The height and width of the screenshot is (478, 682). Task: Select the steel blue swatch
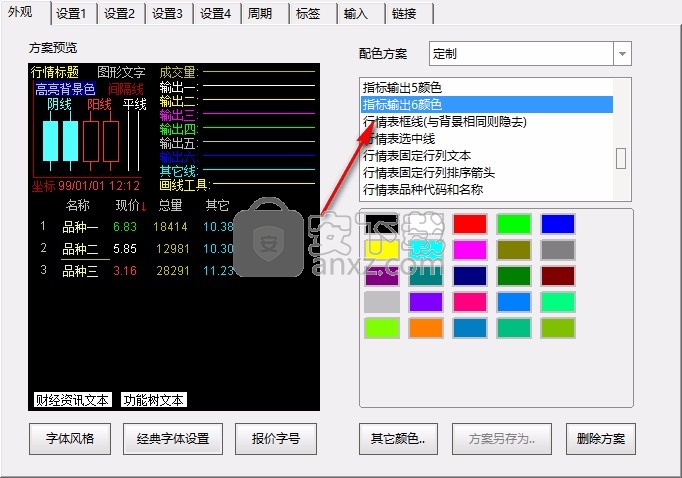point(470,328)
